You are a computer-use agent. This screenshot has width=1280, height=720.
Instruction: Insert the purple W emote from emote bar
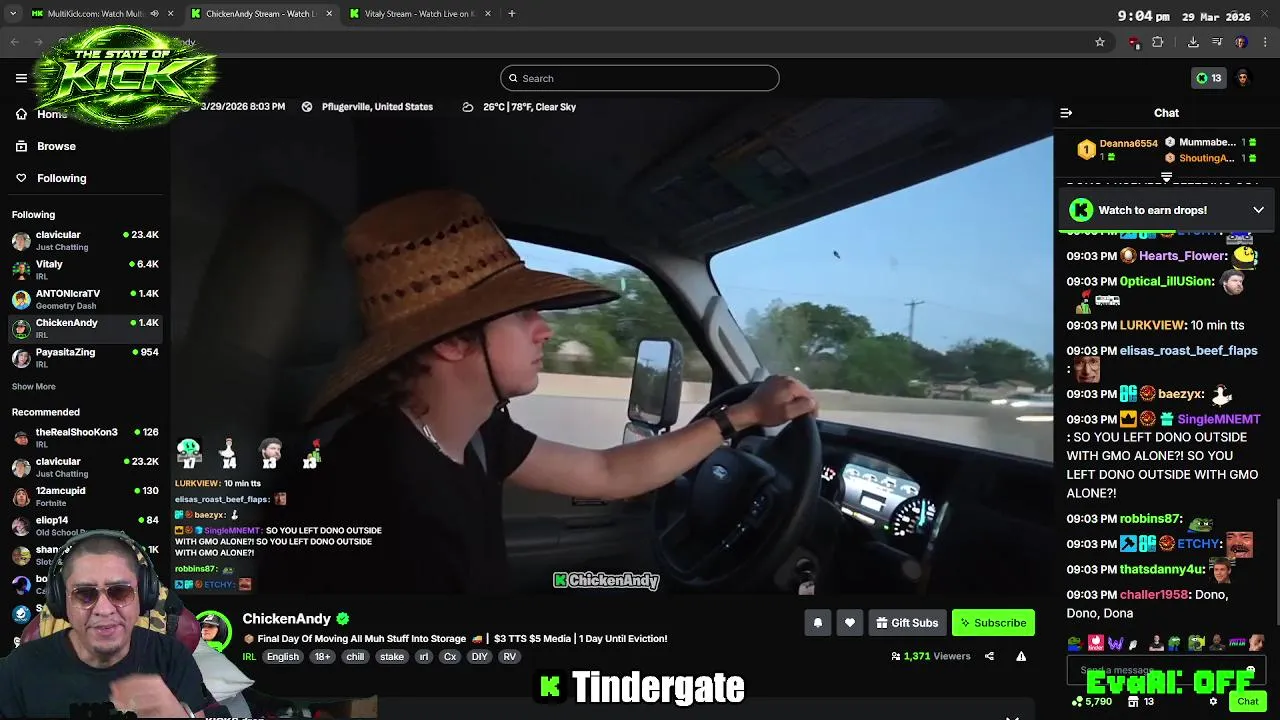pyautogui.click(x=1115, y=643)
